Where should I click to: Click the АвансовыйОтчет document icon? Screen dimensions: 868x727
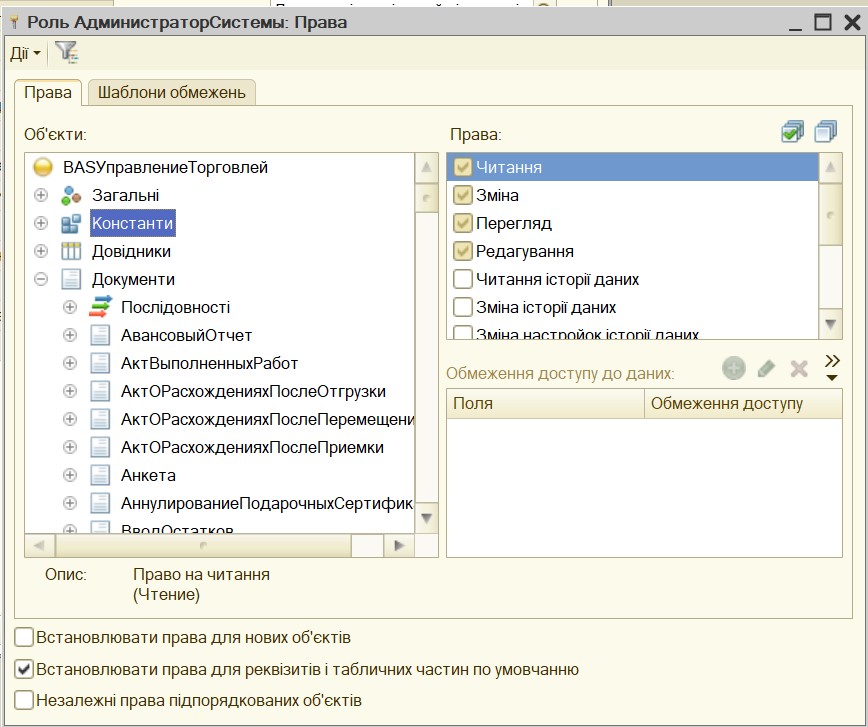(x=100, y=336)
